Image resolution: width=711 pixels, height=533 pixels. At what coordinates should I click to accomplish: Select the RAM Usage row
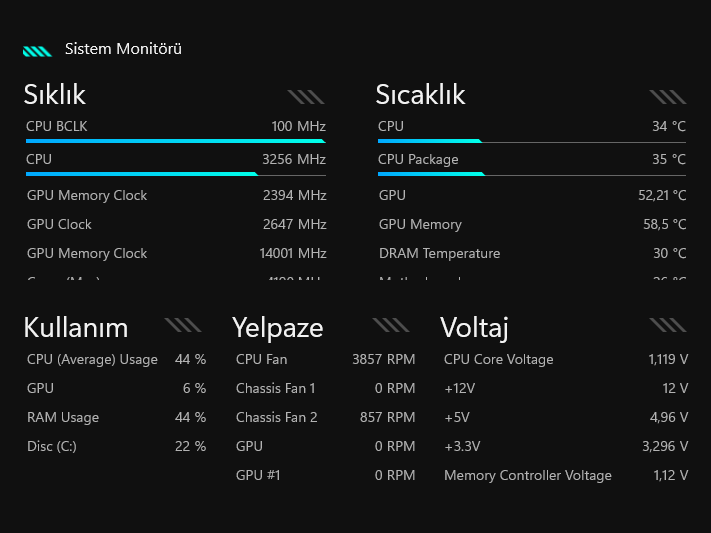pyautogui.click(x=116, y=417)
